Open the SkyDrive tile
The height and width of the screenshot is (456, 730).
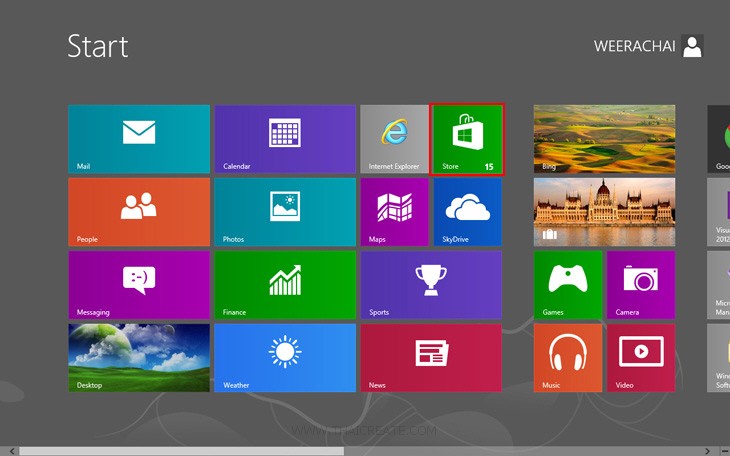pos(468,212)
